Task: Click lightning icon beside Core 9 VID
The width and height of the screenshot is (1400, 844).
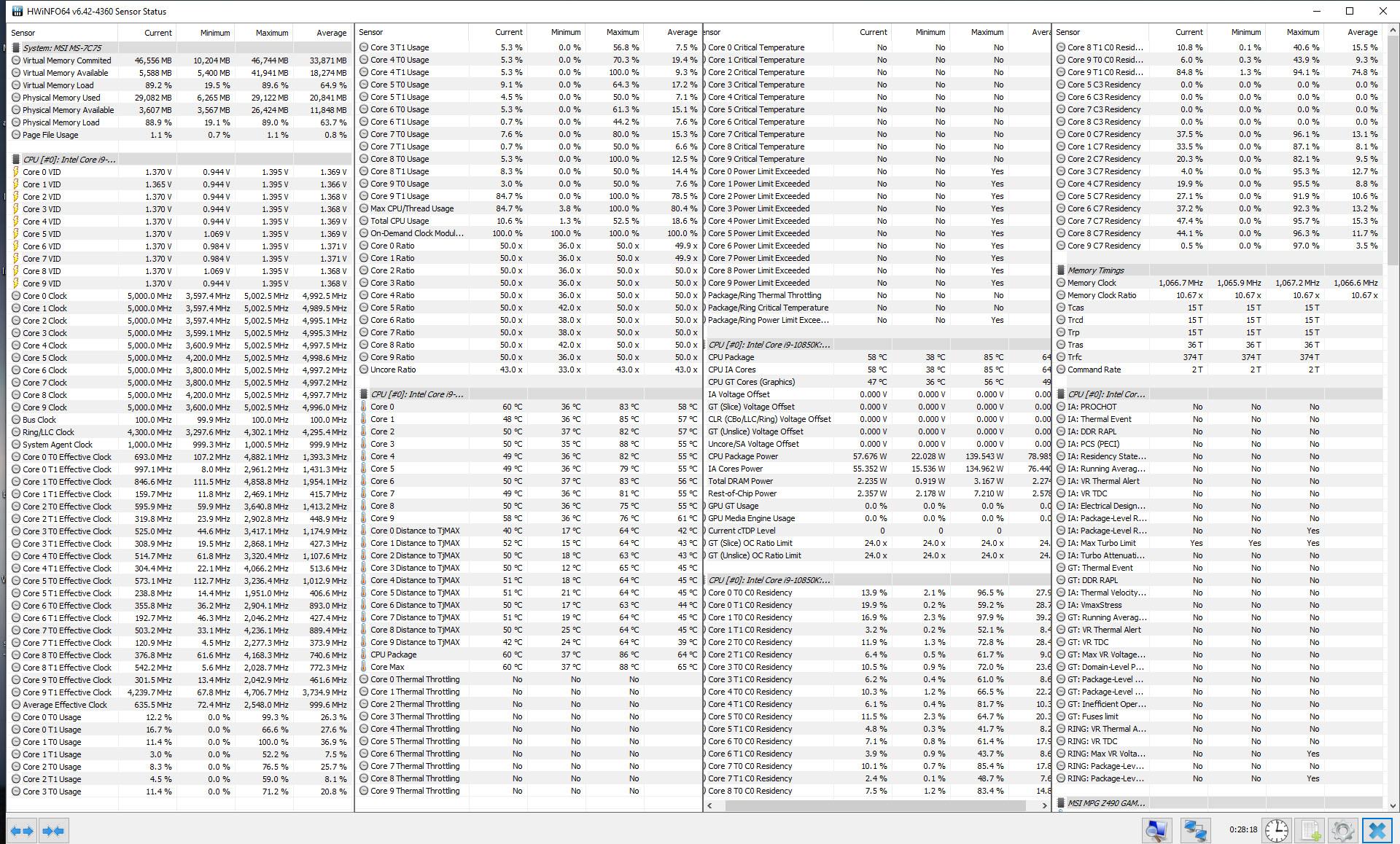Action: [x=16, y=284]
